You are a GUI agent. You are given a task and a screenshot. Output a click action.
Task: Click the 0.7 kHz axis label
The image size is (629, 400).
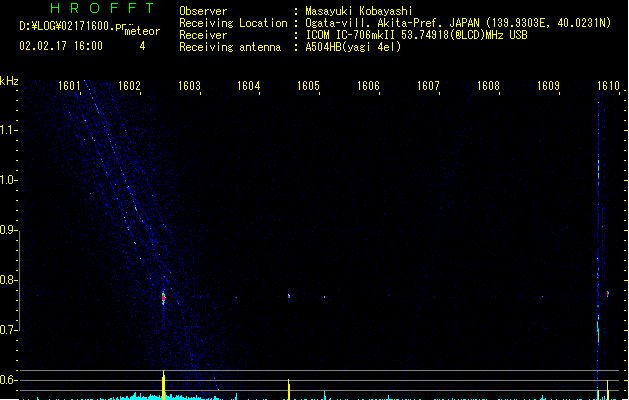tap(9, 330)
